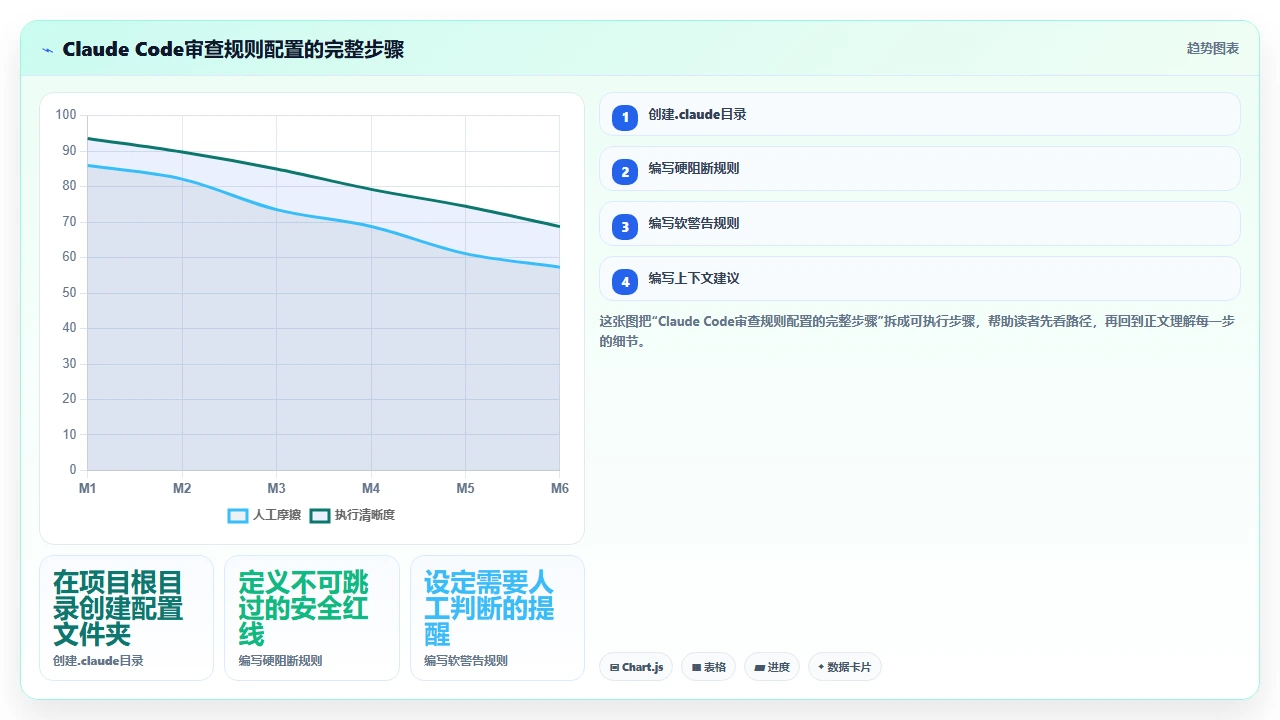Open the 在项目根目录创建配置文件夹 card

click(x=126, y=618)
